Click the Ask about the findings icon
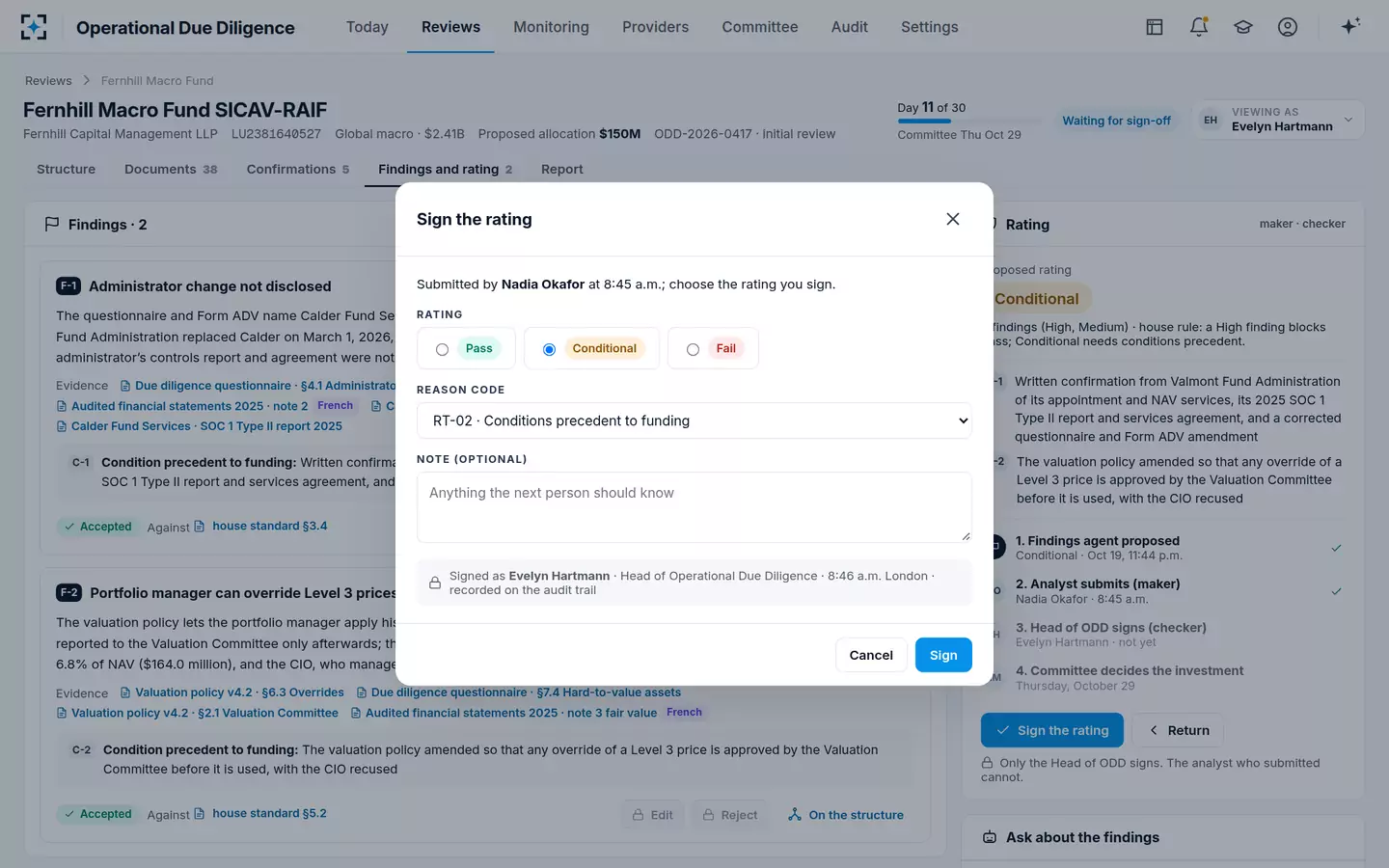 pos(990,837)
